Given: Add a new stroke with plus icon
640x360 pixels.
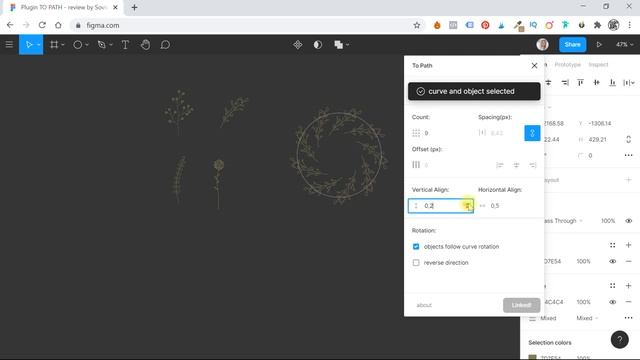Looking at the screenshot, I should (x=629, y=286).
